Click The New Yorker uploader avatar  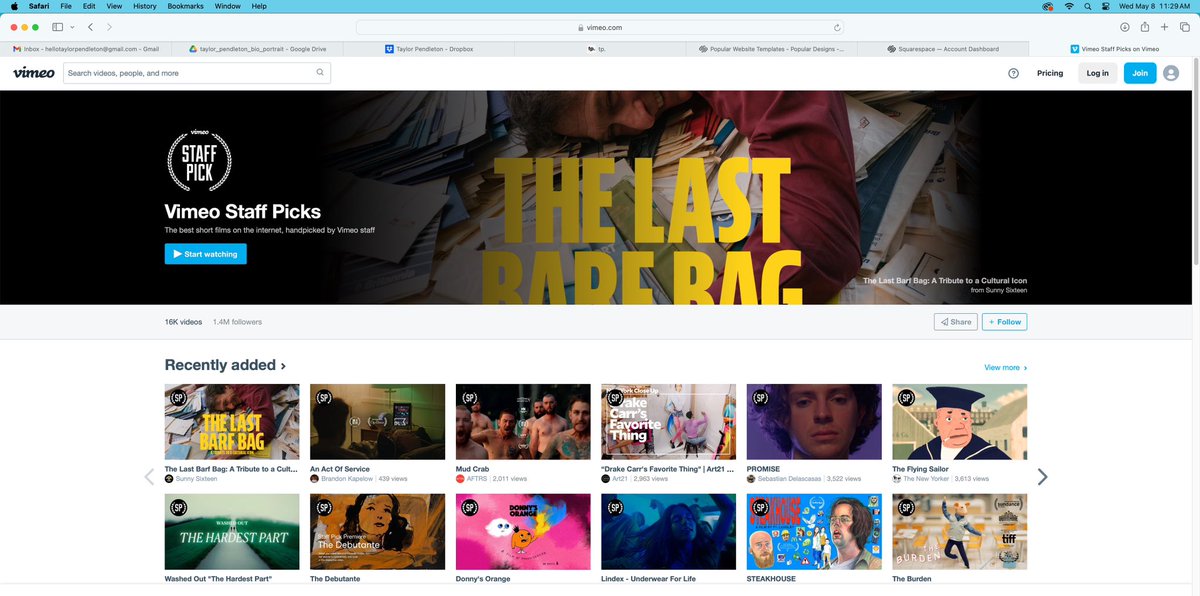[x=897, y=479]
